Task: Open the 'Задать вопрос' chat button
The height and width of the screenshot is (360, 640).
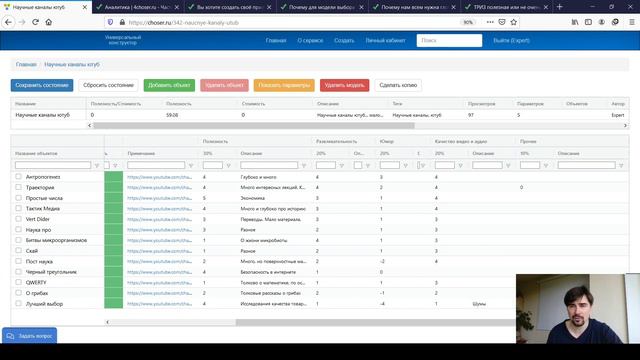Action: point(30,336)
